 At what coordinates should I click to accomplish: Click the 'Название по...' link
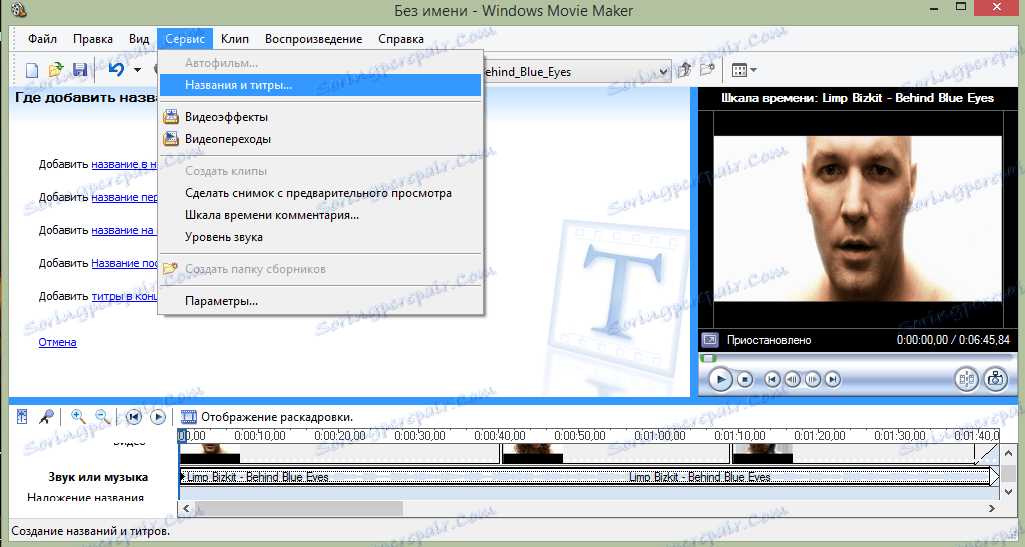click(x=124, y=263)
